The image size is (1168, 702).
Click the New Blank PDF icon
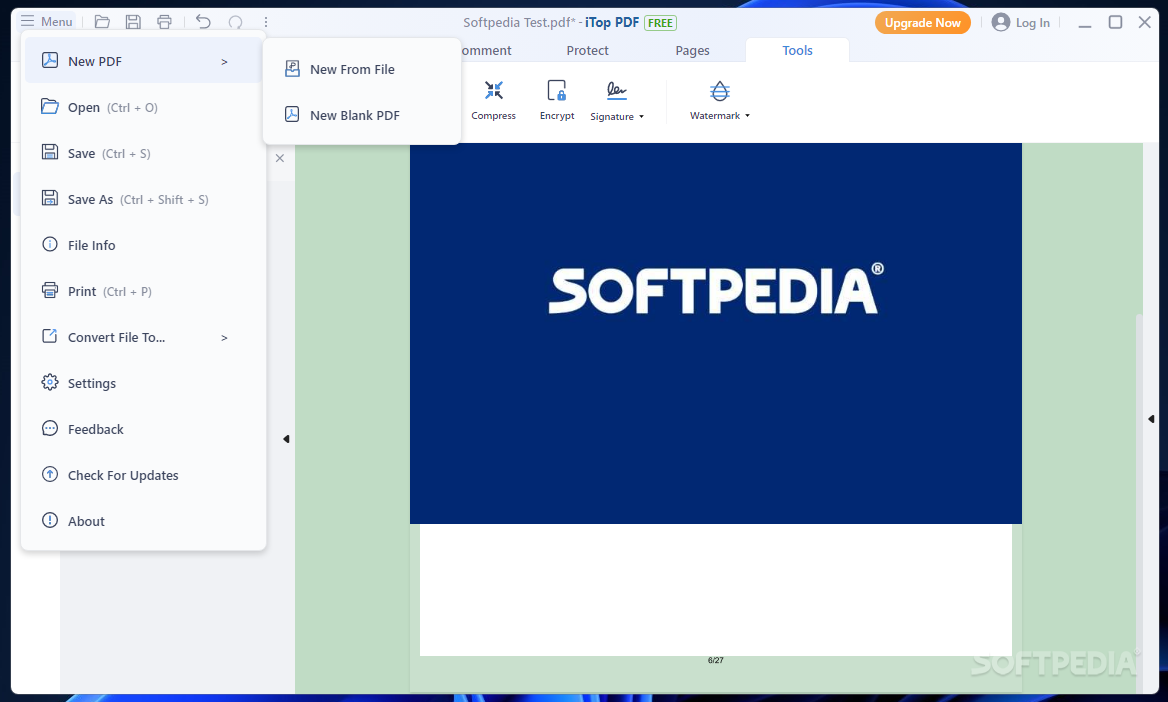tap(292, 114)
